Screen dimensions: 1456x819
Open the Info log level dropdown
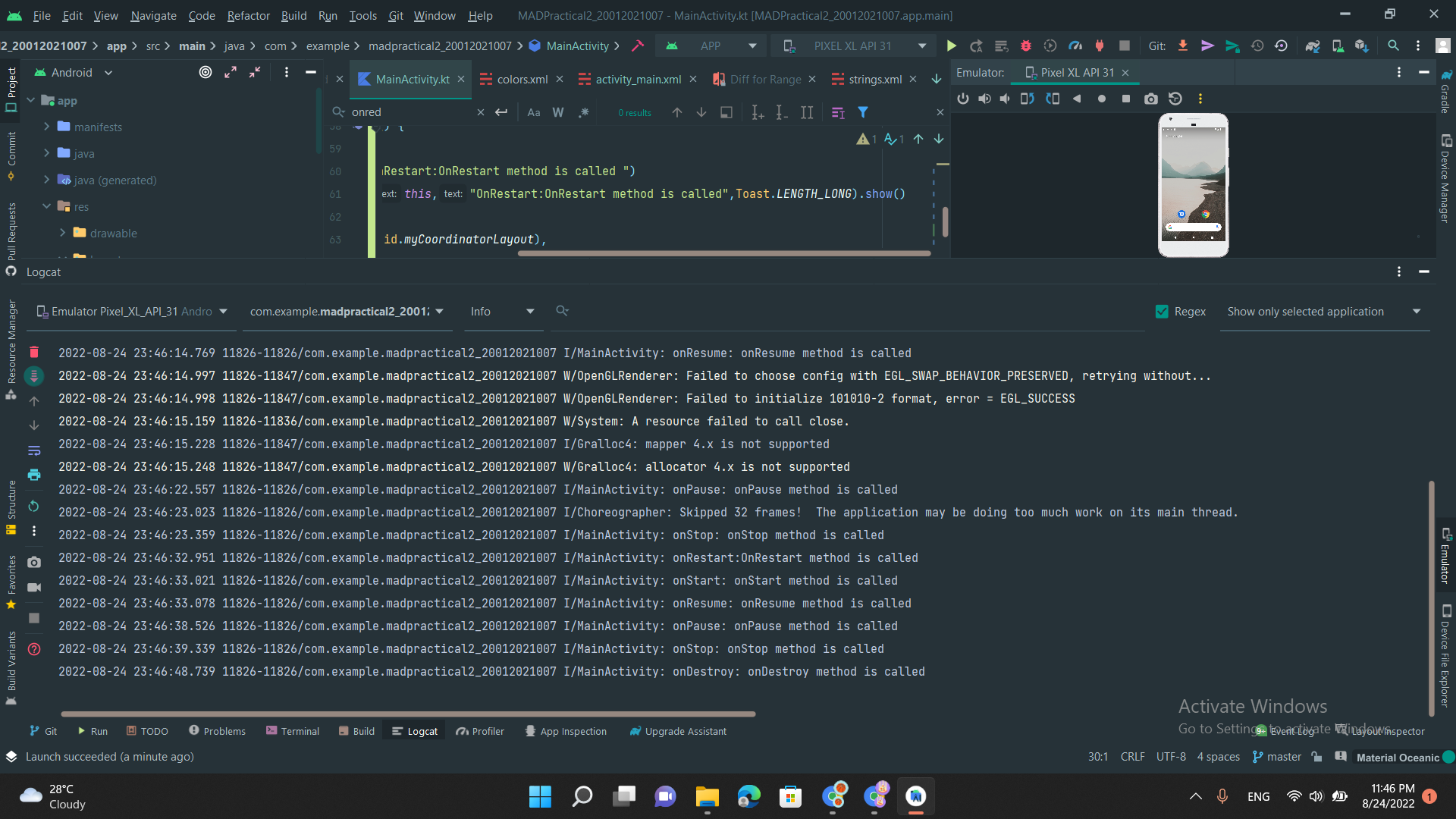point(503,311)
